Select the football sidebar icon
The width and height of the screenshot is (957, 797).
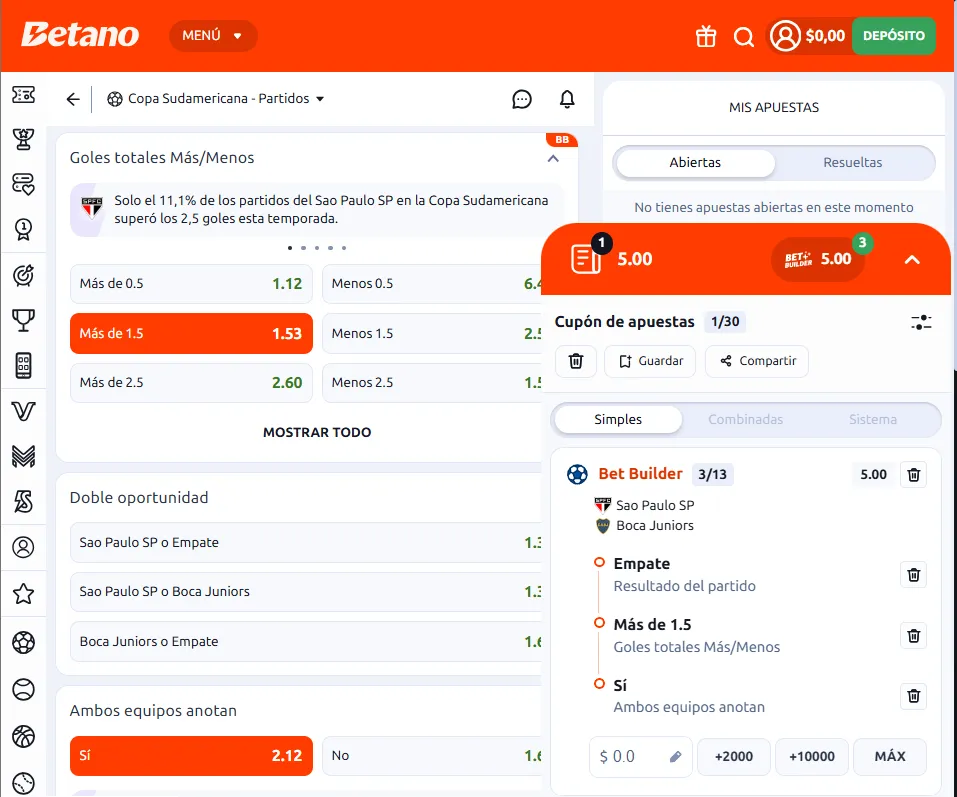click(23, 642)
